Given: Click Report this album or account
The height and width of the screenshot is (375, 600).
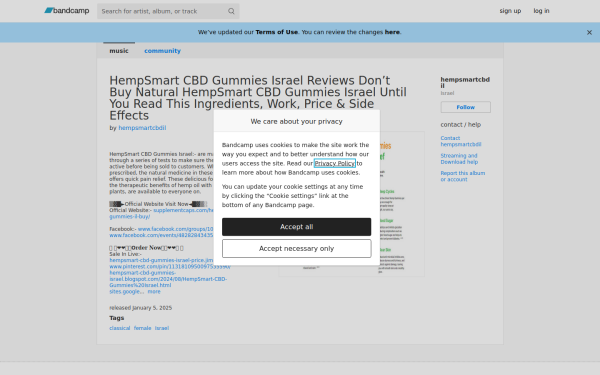Looking at the screenshot, I should 463,176.
